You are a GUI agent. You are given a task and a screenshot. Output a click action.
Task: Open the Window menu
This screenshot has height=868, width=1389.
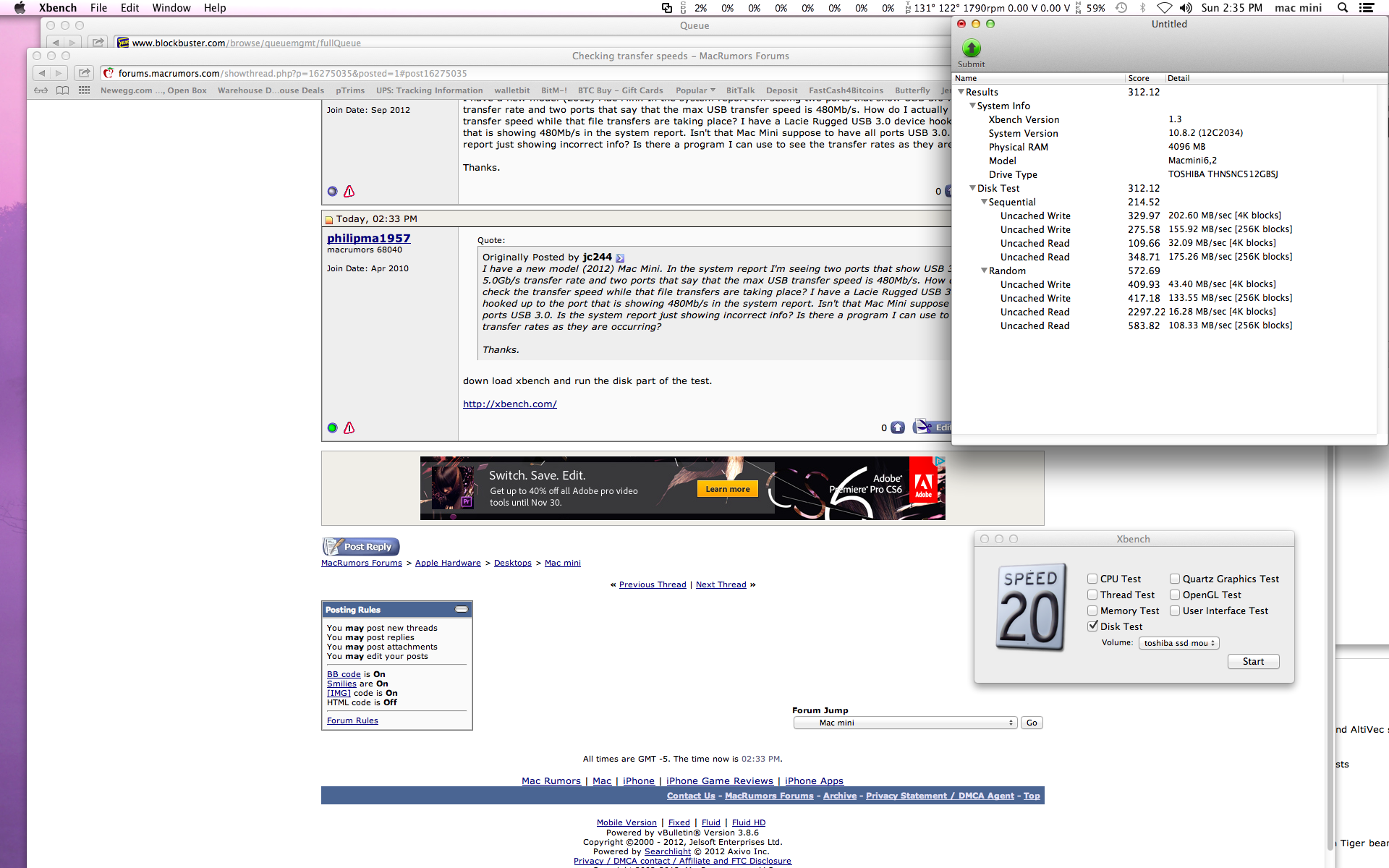(171, 8)
